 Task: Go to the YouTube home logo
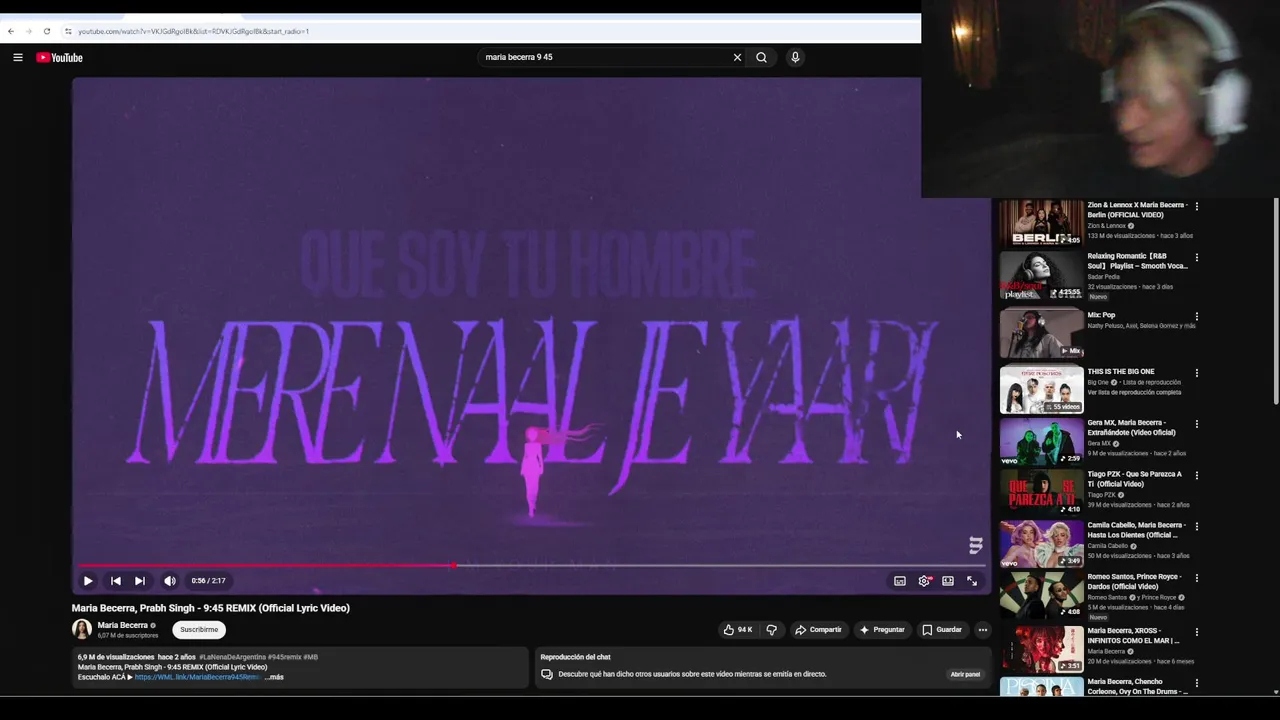pyautogui.click(x=60, y=57)
